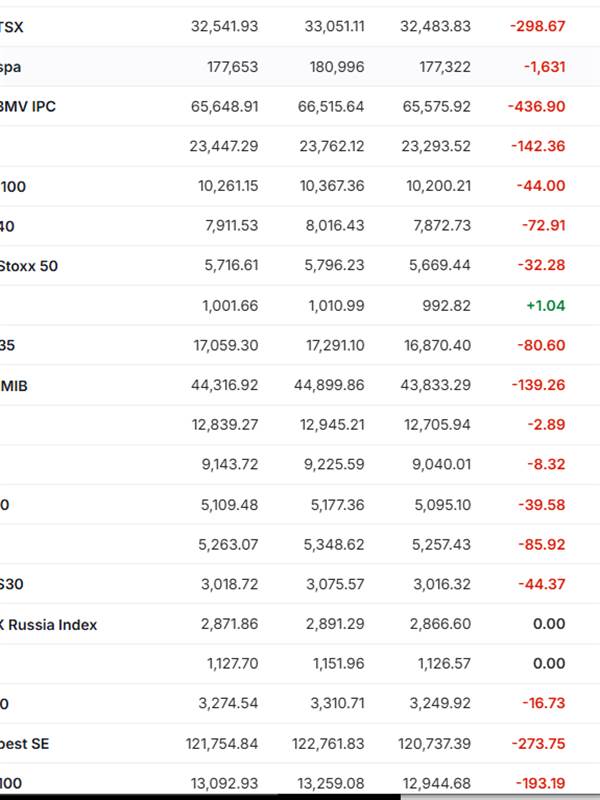Image resolution: width=600 pixels, height=800 pixels.
Task: Select the red change value -436.90
Action: point(537,107)
